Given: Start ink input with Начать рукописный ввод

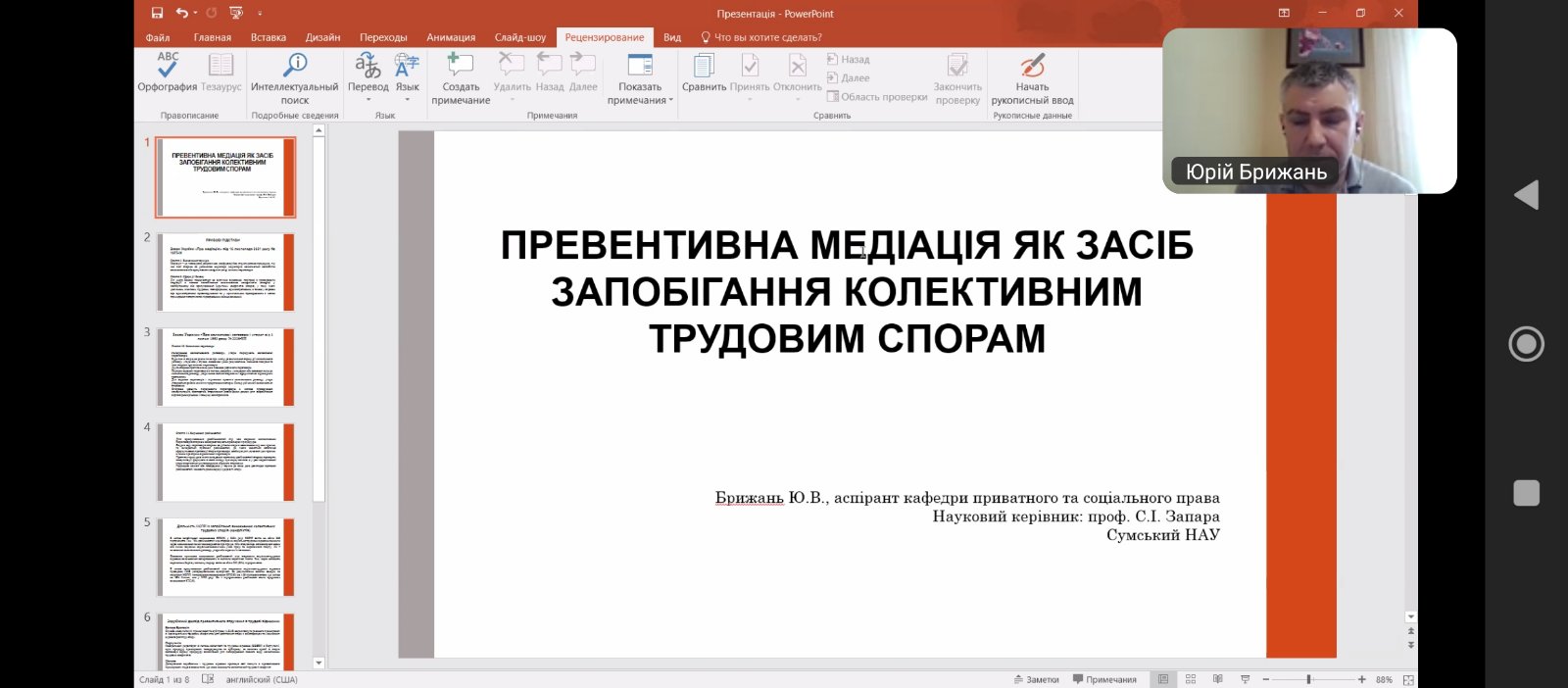Looking at the screenshot, I should pyautogui.click(x=1032, y=76).
